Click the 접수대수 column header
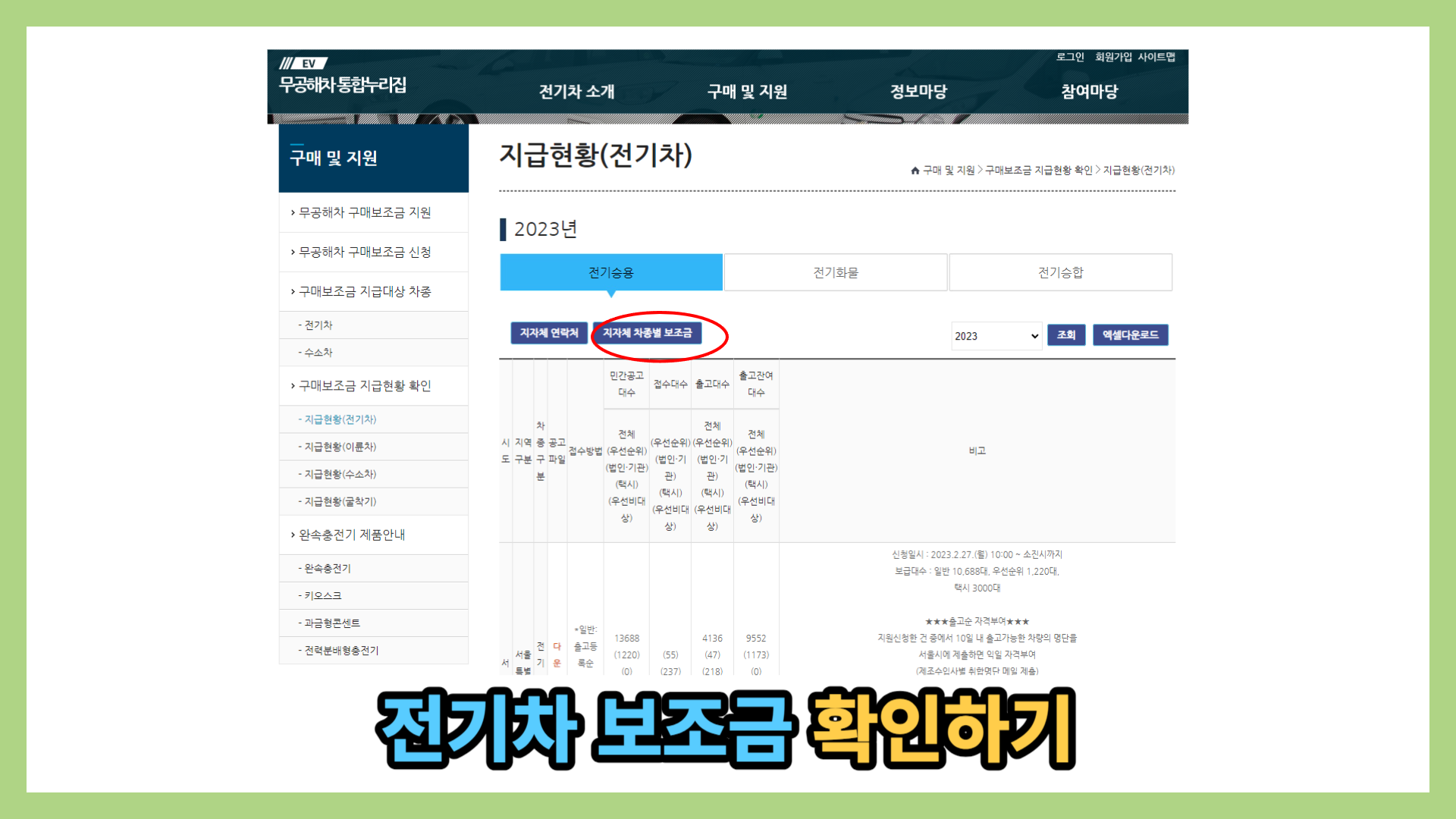 (x=670, y=384)
